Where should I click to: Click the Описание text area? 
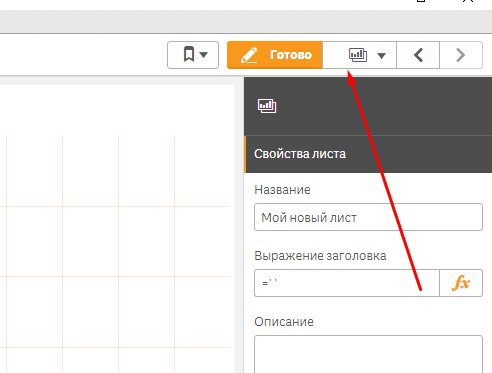click(x=368, y=354)
